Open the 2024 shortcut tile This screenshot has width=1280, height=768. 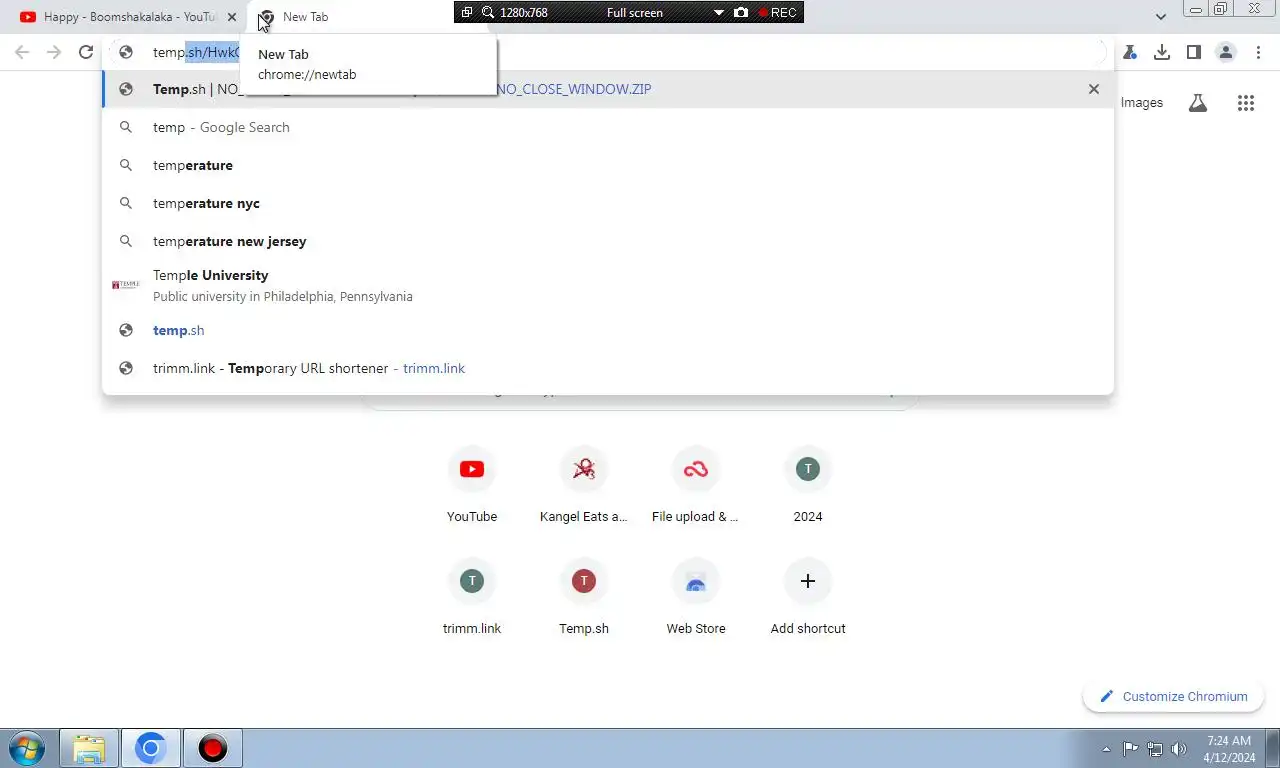(808, 486)
